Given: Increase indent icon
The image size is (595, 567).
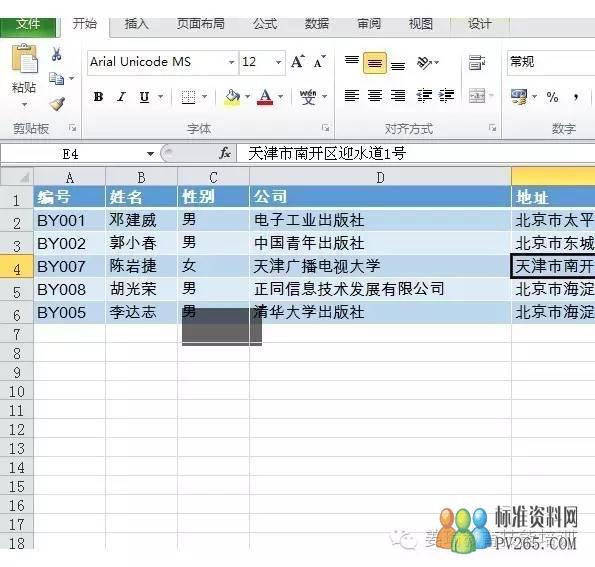Looking at the screenshot, I should pyautogui.click(x=447, y=96).
